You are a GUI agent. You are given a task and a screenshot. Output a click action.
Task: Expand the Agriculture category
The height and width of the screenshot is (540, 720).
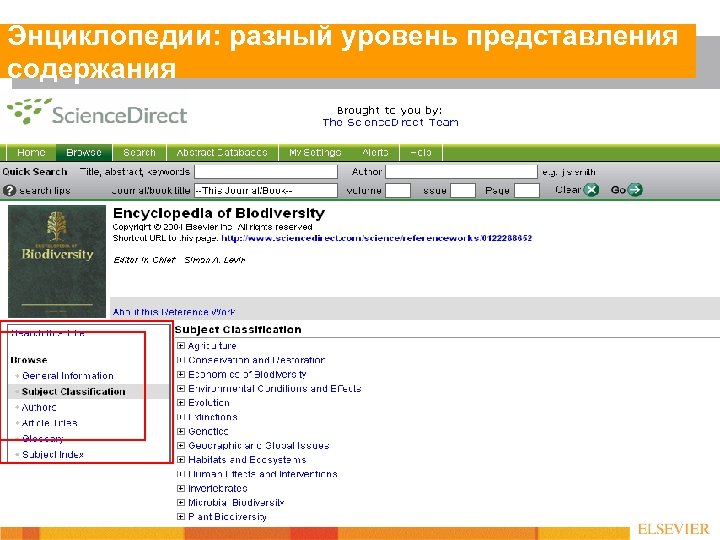[181, 346]
